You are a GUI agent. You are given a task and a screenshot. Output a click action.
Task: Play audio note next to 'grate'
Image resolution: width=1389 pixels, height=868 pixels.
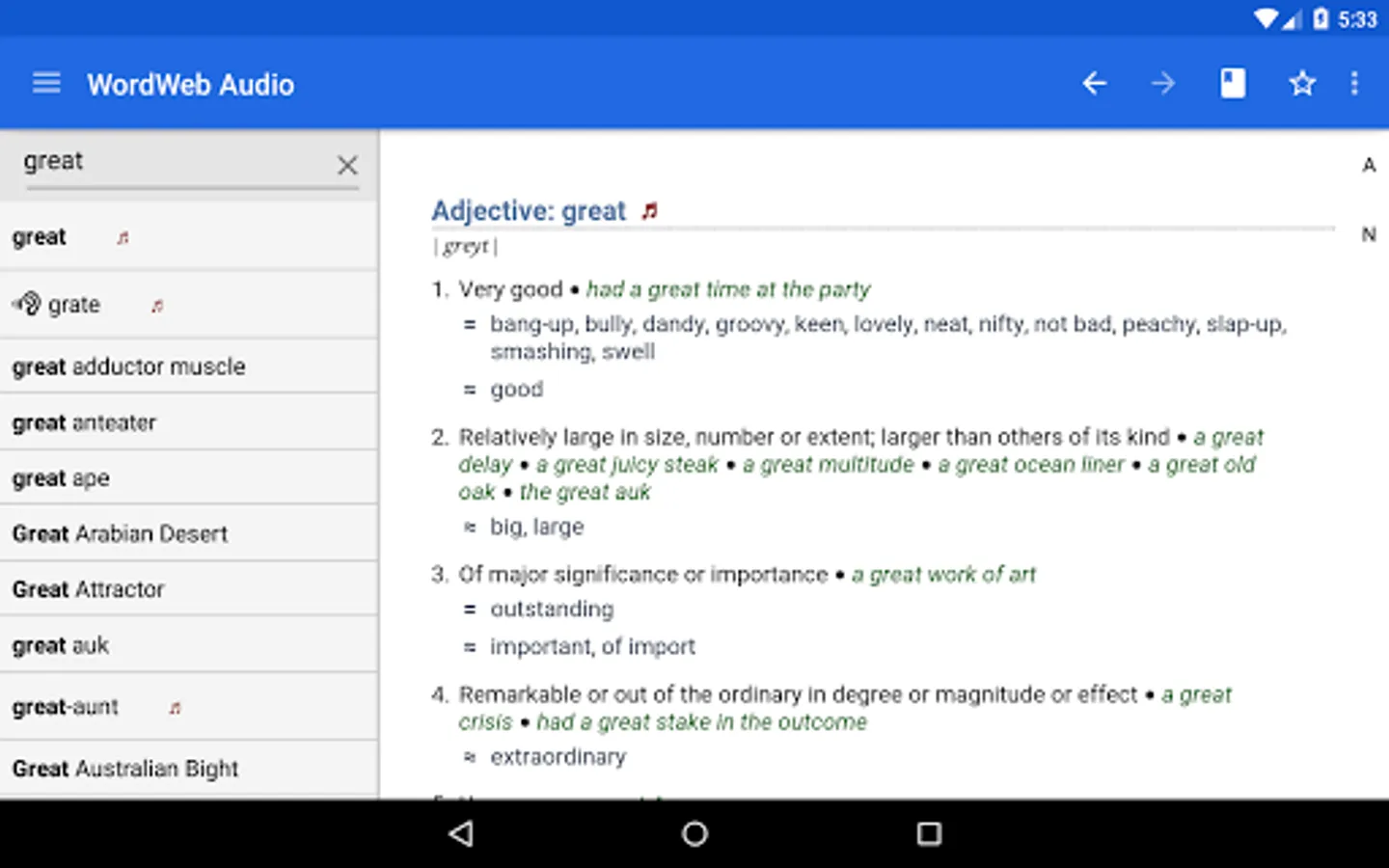157,306
